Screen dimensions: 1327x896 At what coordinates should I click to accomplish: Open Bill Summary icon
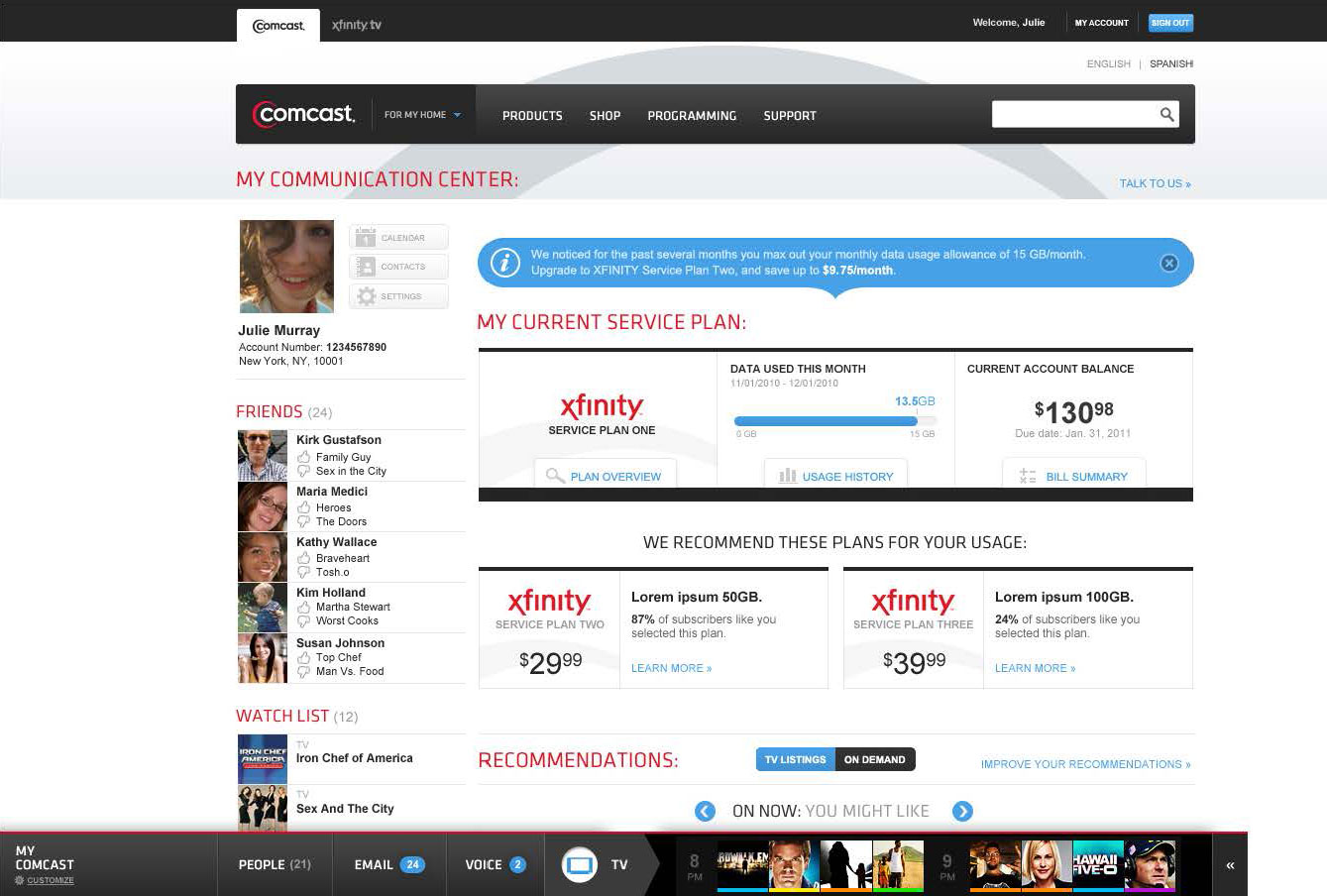[1029, 476]
